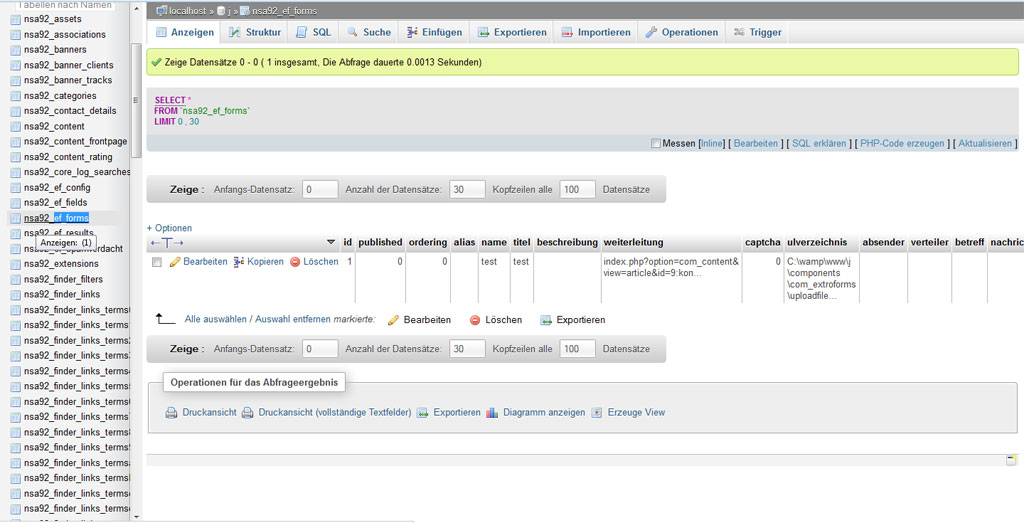The height and width of the screenshot is (523, 1024).
Task: Click the PHP-Code erzeugen link
Action: coord(902,144)
